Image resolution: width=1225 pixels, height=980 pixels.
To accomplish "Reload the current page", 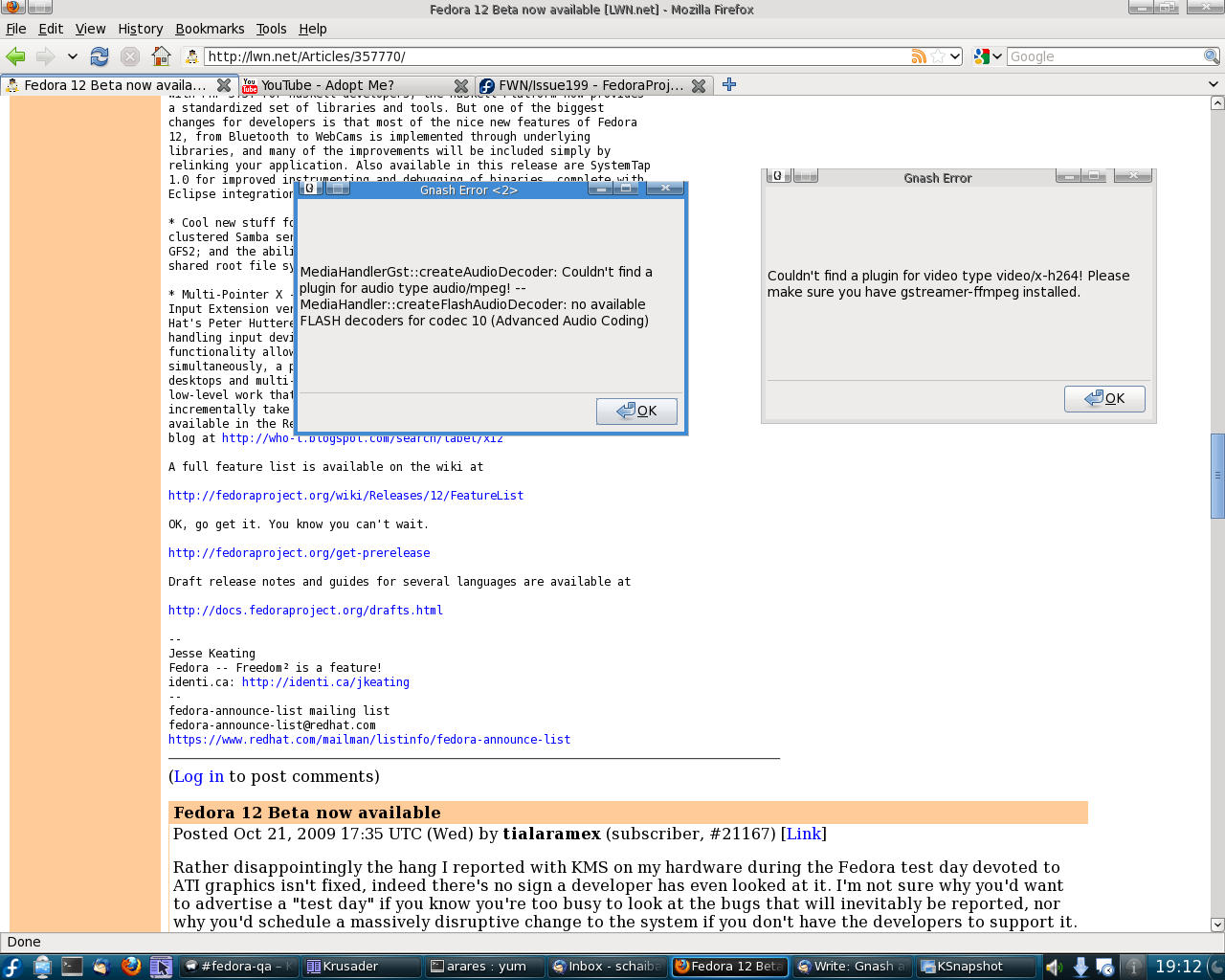I will coord(100,56).
